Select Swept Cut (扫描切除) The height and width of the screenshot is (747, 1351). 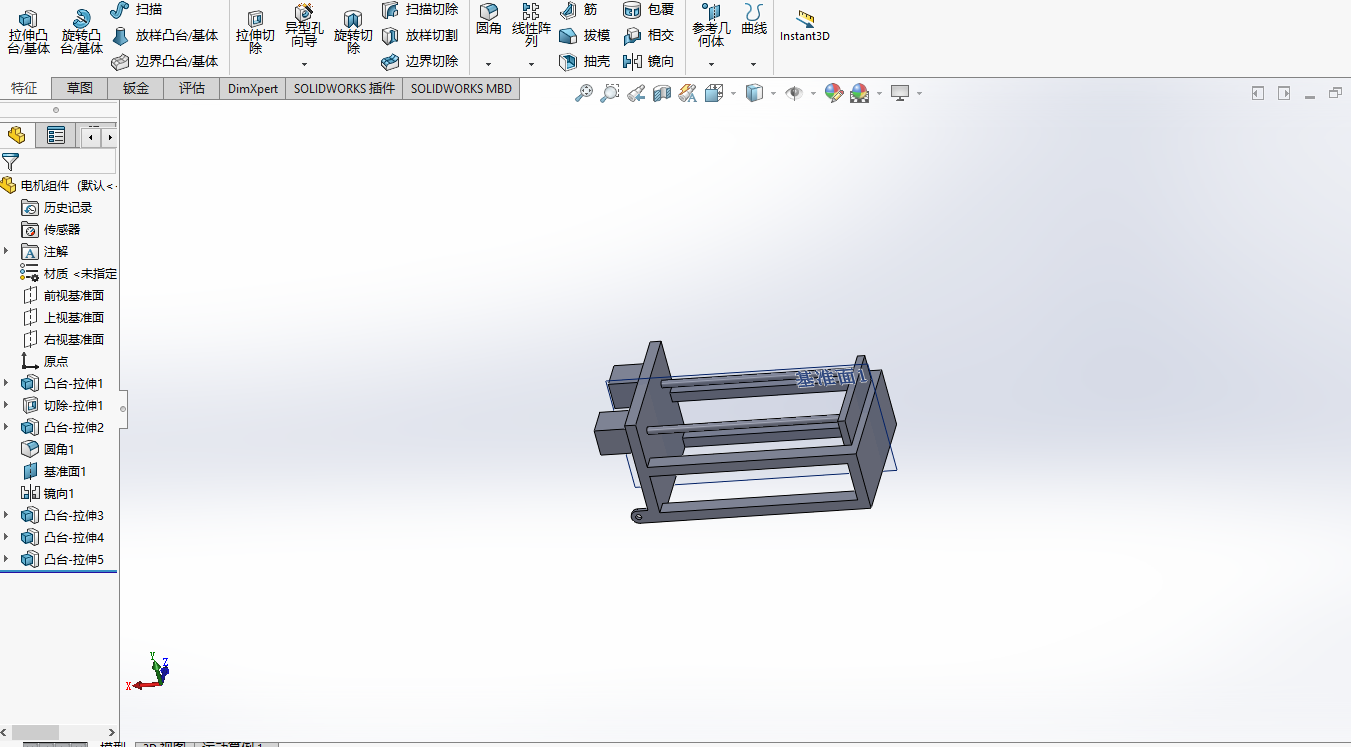point(420,9)
